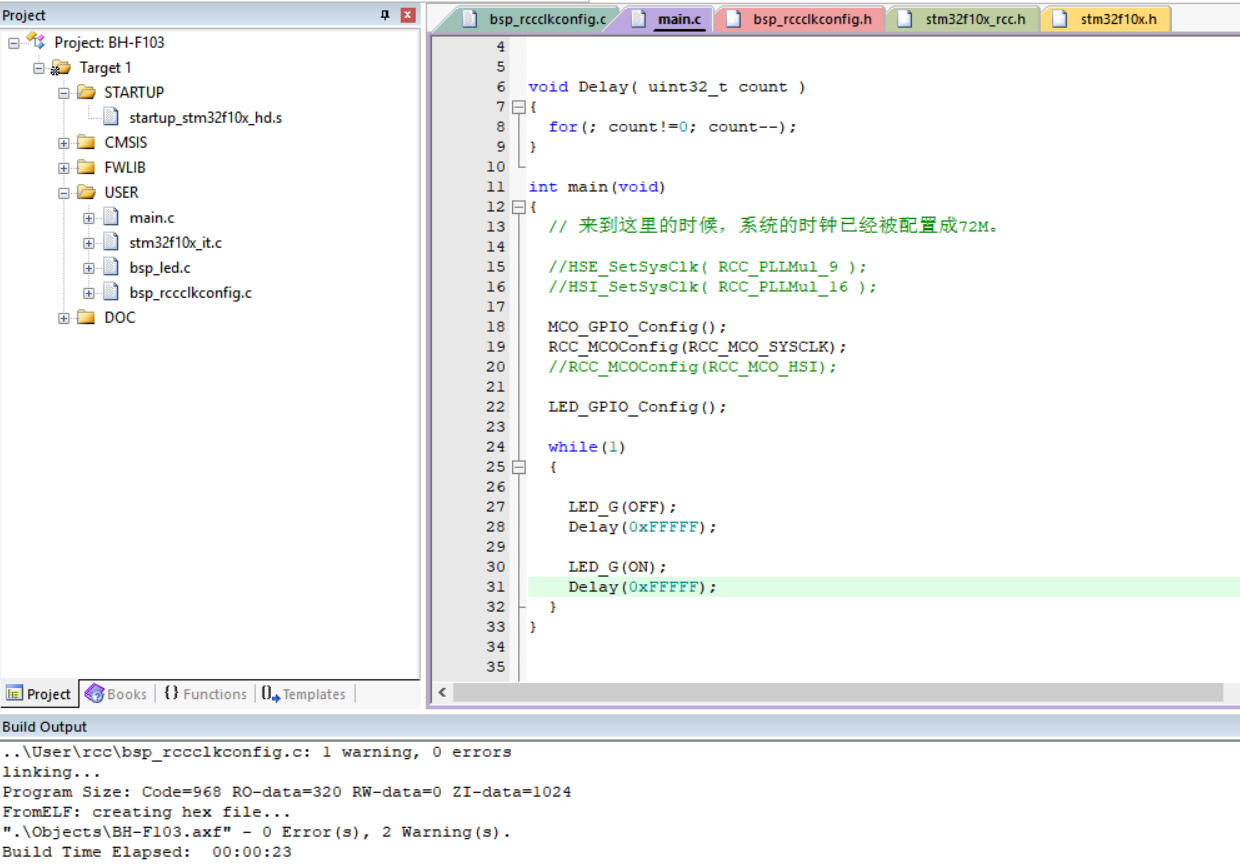Expand the CMSIS group in project tree
Viewport: 1240px width, 868px height.
click(63, 142)
